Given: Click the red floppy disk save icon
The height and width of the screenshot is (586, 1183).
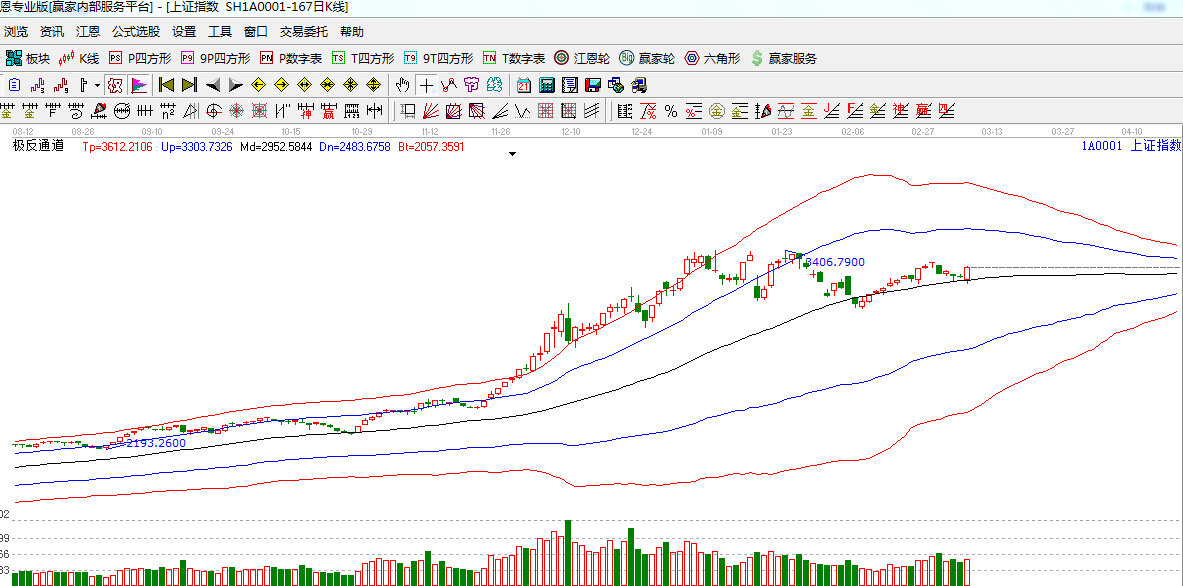Looking at the screenshot, I should 592,84.
